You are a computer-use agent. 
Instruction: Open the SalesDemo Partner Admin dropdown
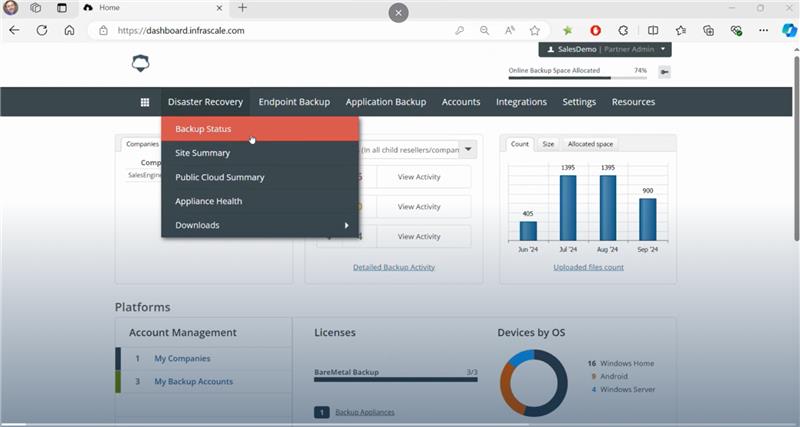coord(605,49)
